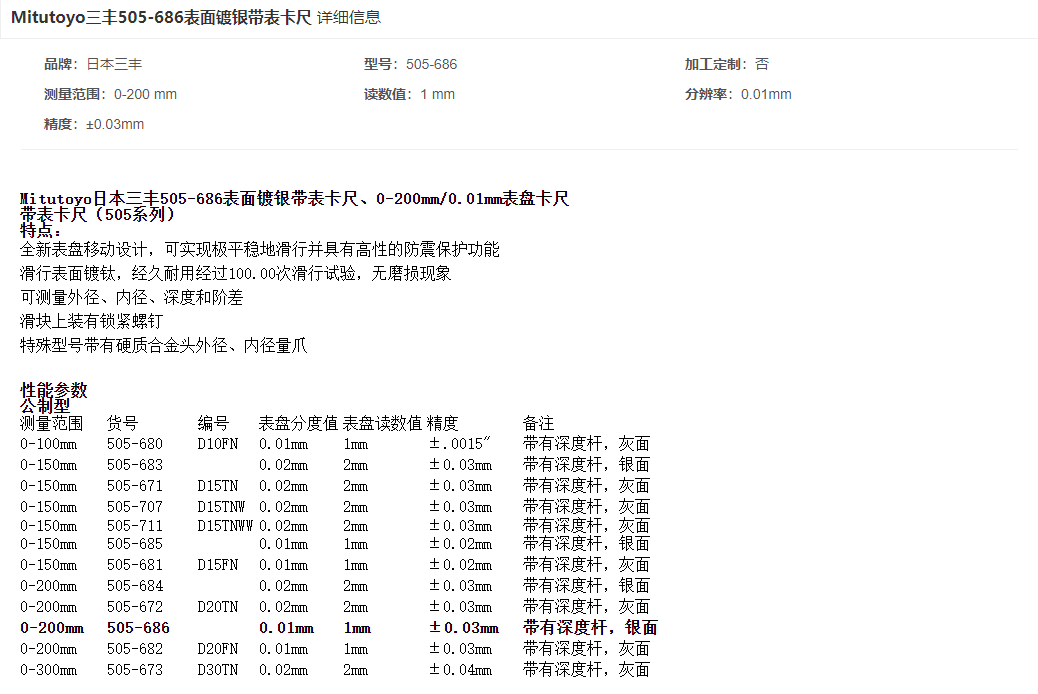The height and width of the screenshot is (694, 1038).
Task: Click the ±.0015″ accuracy value
Action: 459,443
